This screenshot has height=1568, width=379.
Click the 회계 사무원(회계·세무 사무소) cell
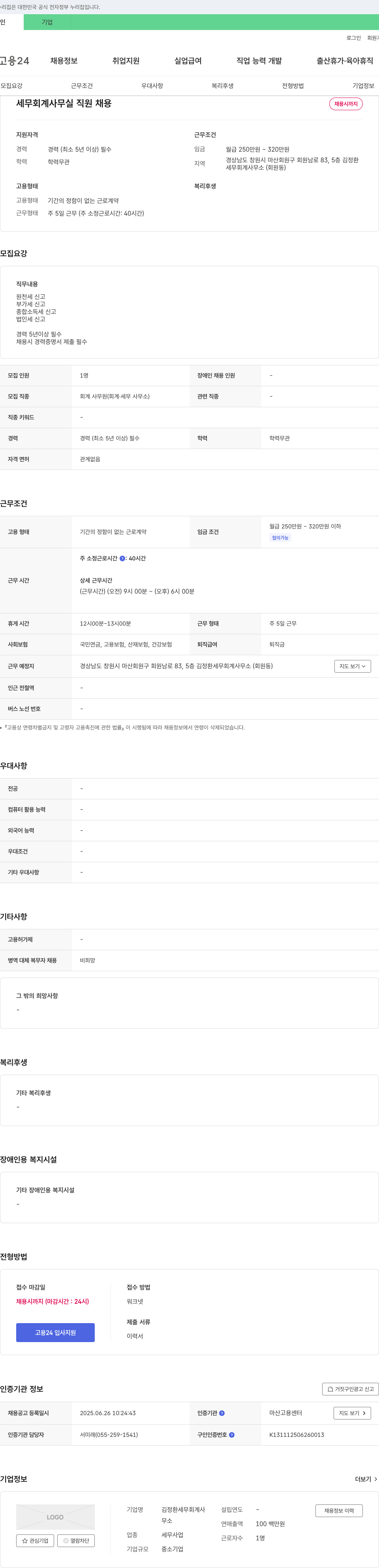(114, 396)
